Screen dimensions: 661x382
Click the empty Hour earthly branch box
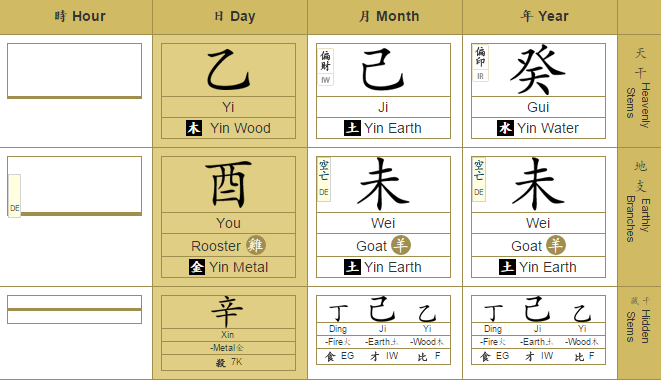(x=75, y=186)
